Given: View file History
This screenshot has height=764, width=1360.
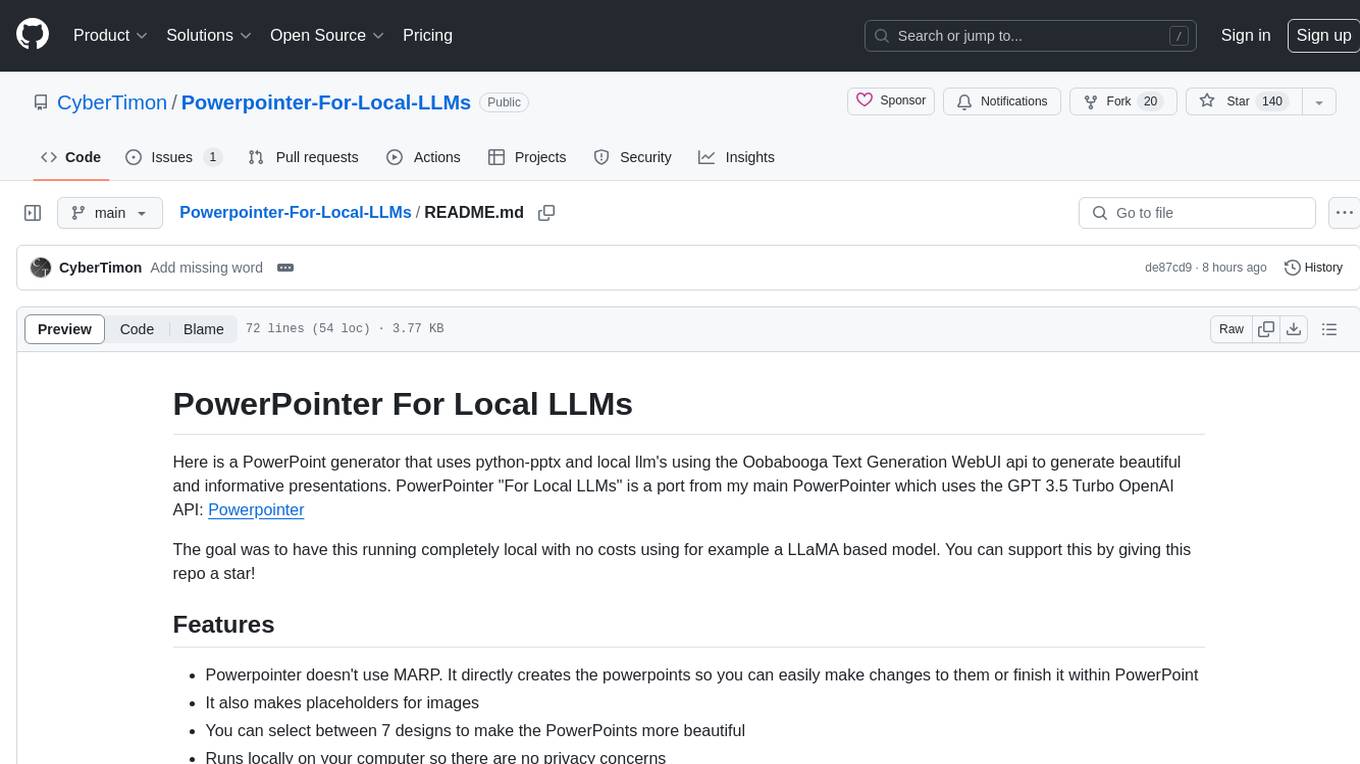Looking at the screenshot, I should 1313,268.
